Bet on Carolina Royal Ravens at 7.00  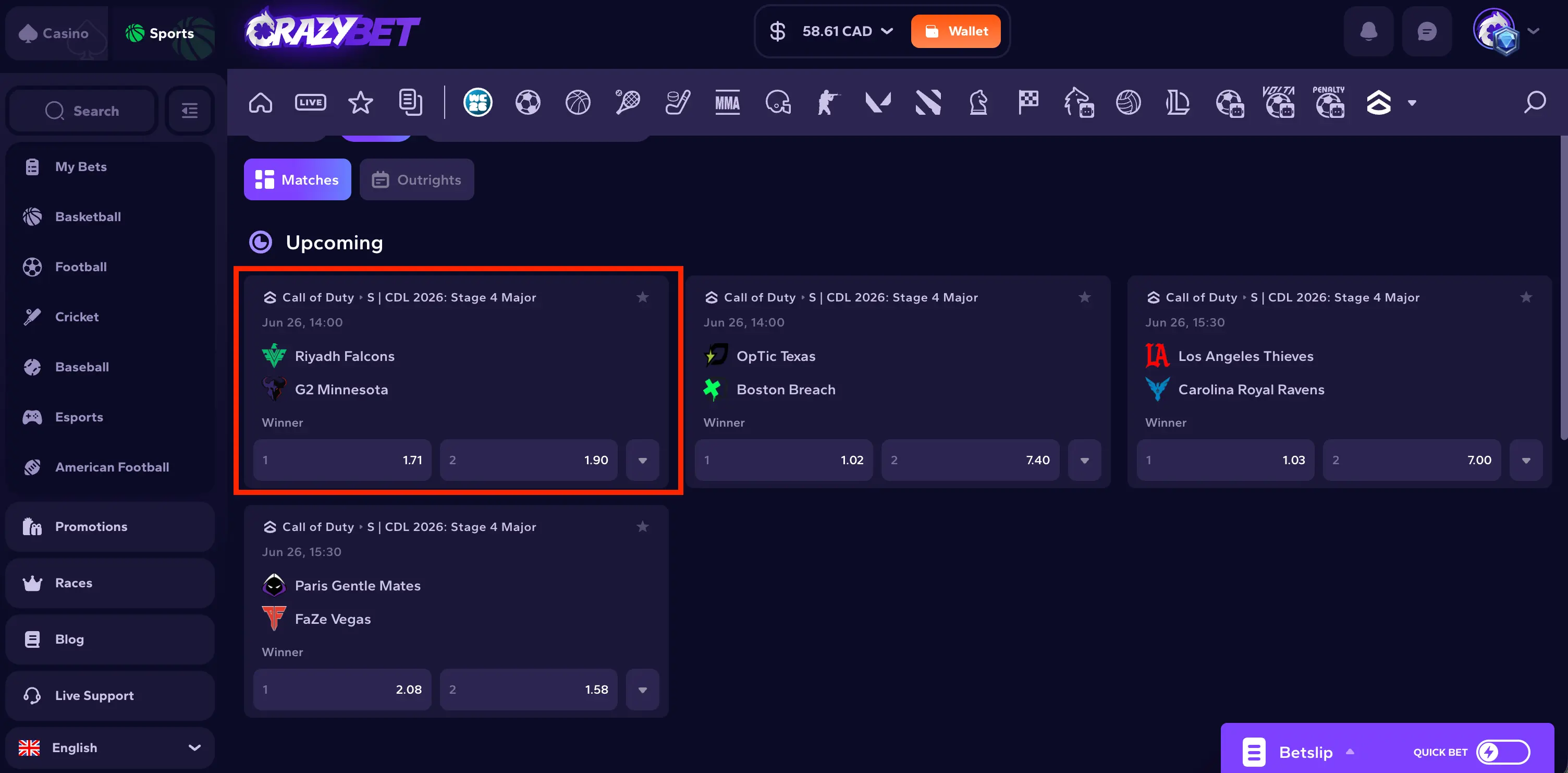[x=1412, y=460]
